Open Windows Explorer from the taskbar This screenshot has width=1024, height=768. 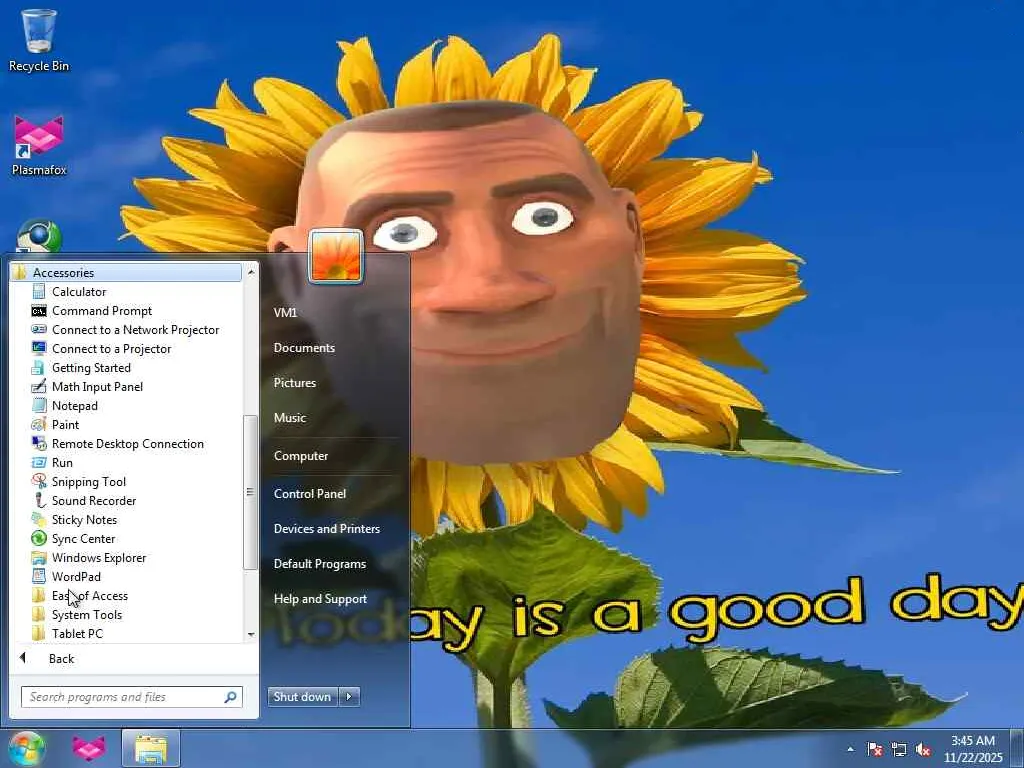click(x=151, y=749)
